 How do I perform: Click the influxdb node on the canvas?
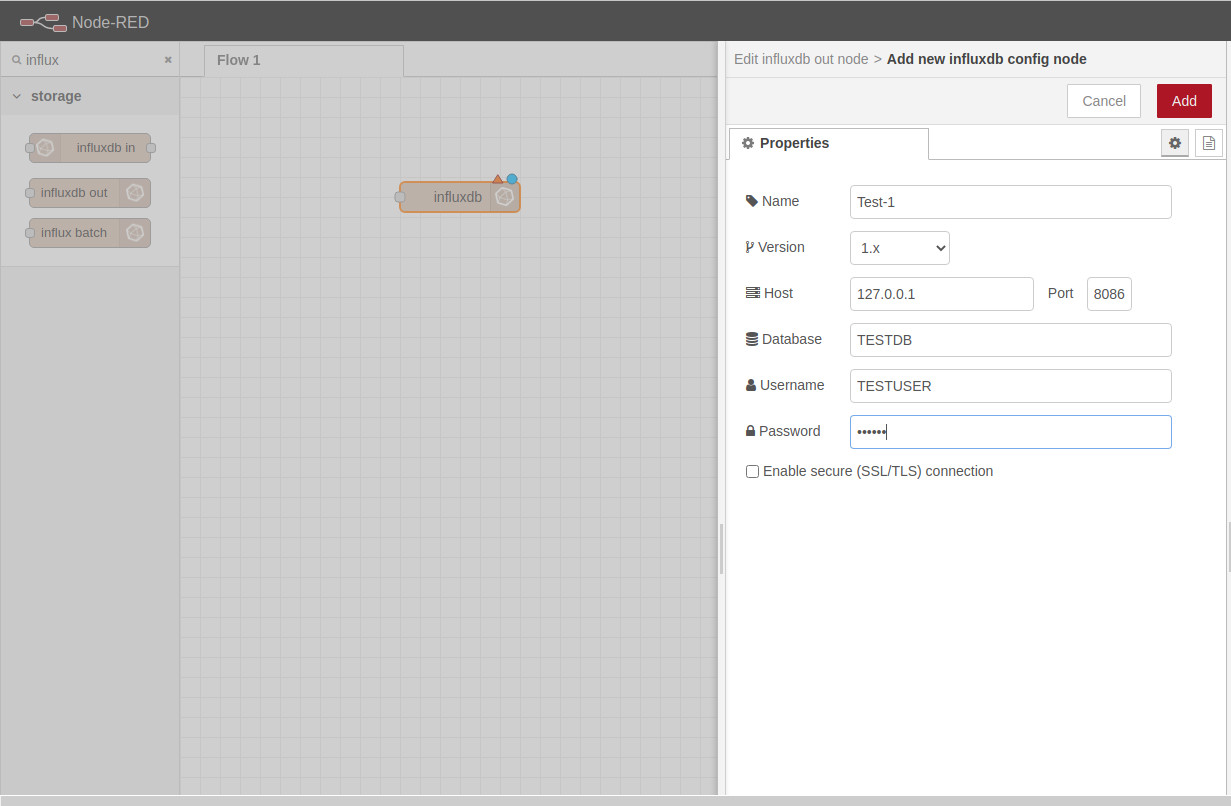coord(459,197)
